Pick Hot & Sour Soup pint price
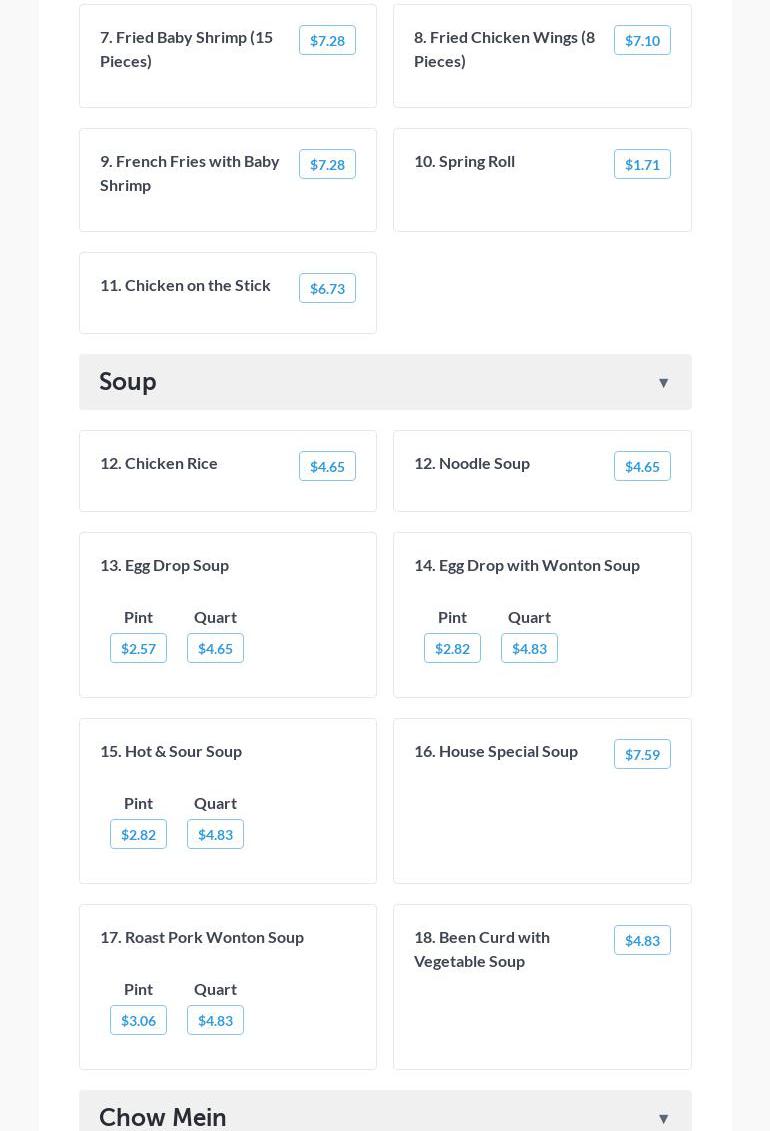The image size is (770, 1131). pyautogui.click(x=138, y=834)
